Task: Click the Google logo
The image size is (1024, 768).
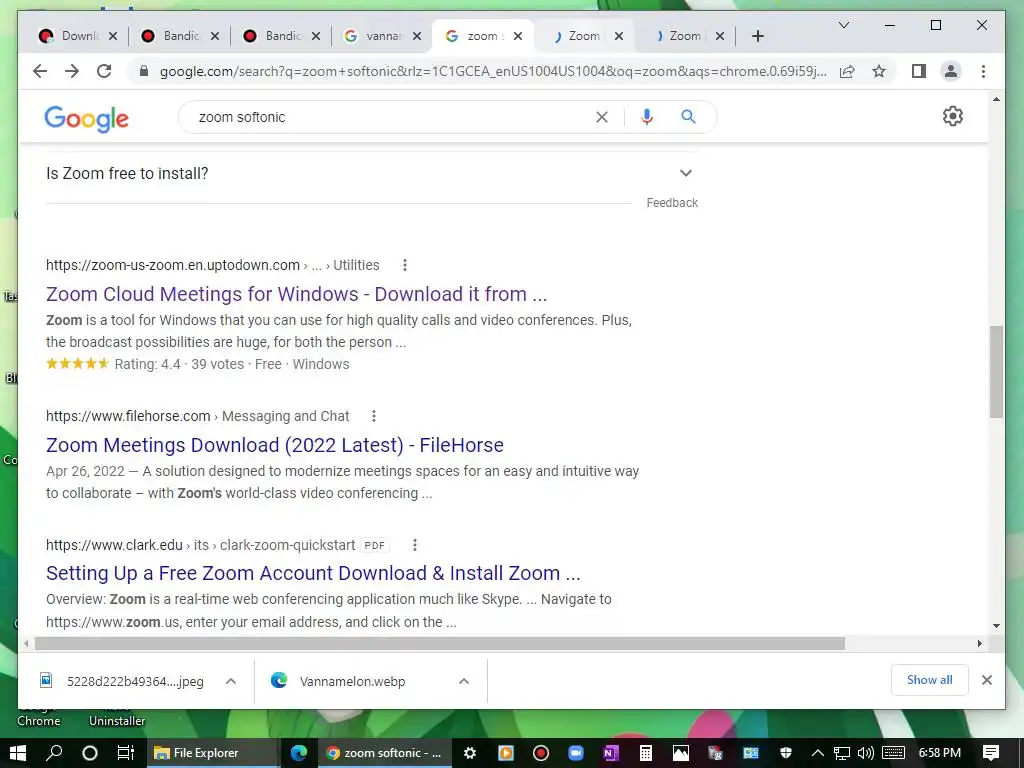Action: click(86, 119)
